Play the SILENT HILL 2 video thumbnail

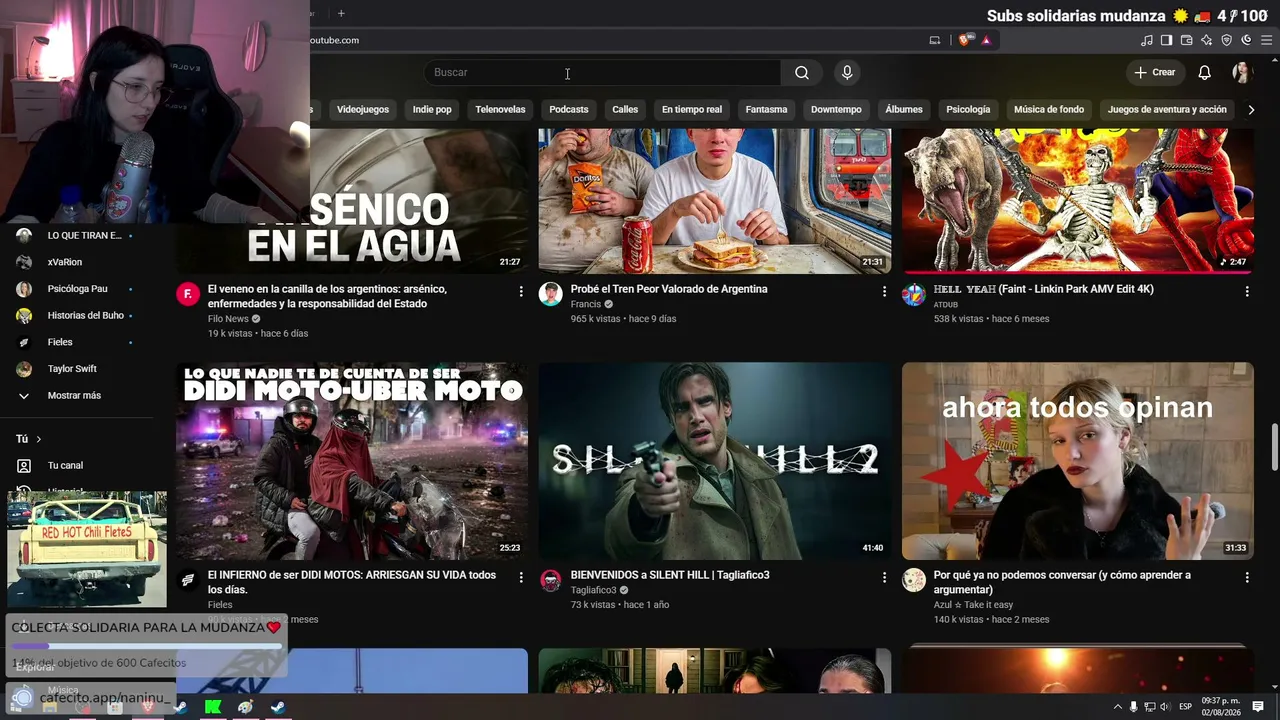pos(715,461)
